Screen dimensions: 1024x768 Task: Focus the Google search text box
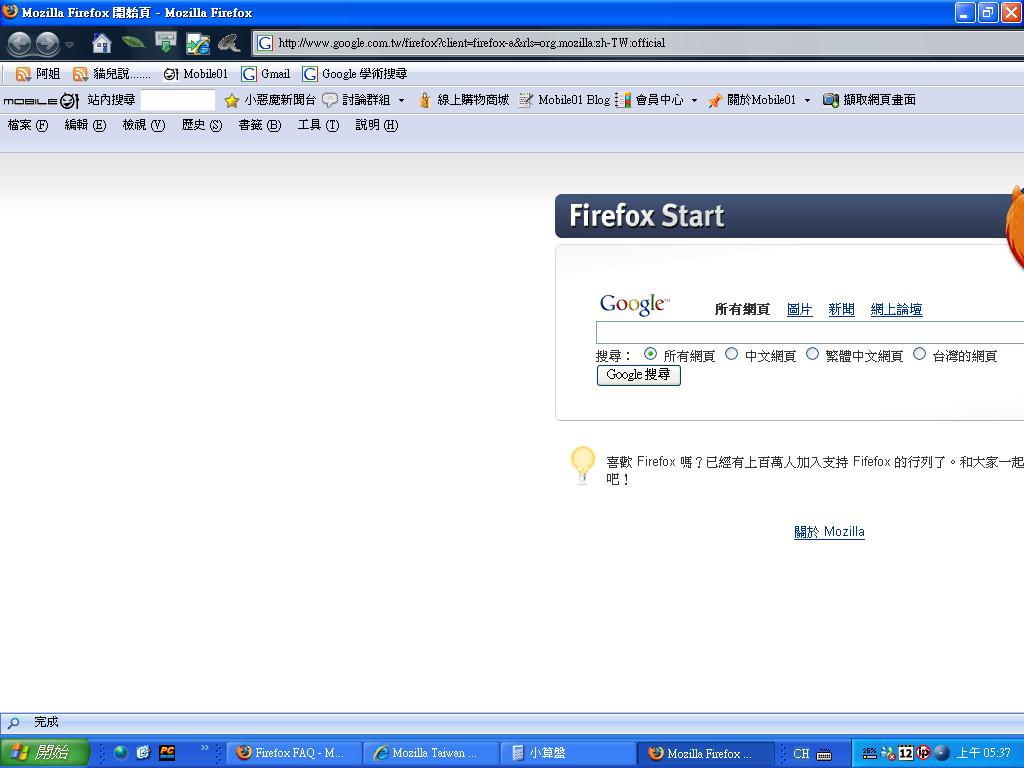coord(810,332)
